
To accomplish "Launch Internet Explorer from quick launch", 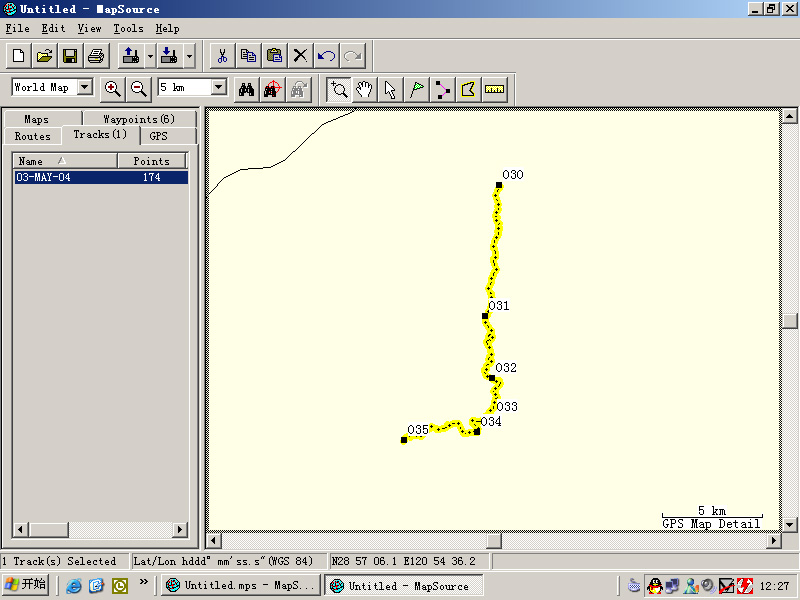I will 73,585.
